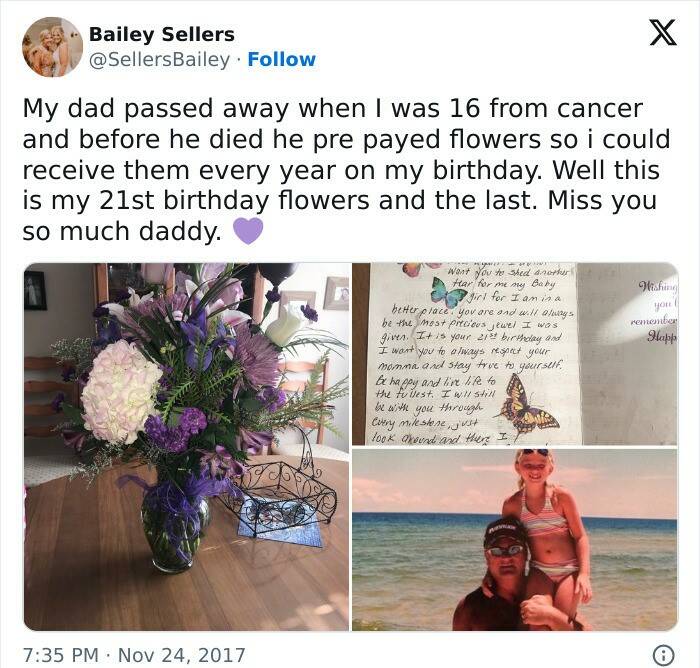Follow the SellersBailey account

281,59
